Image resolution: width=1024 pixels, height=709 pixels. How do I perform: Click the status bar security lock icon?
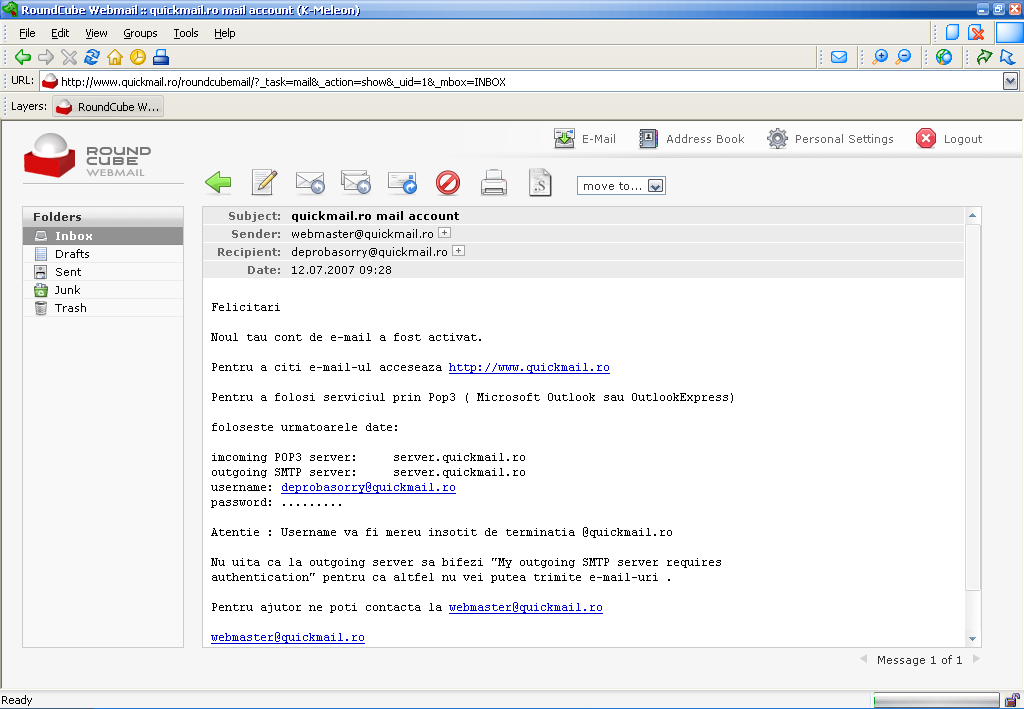point(1012,700)
